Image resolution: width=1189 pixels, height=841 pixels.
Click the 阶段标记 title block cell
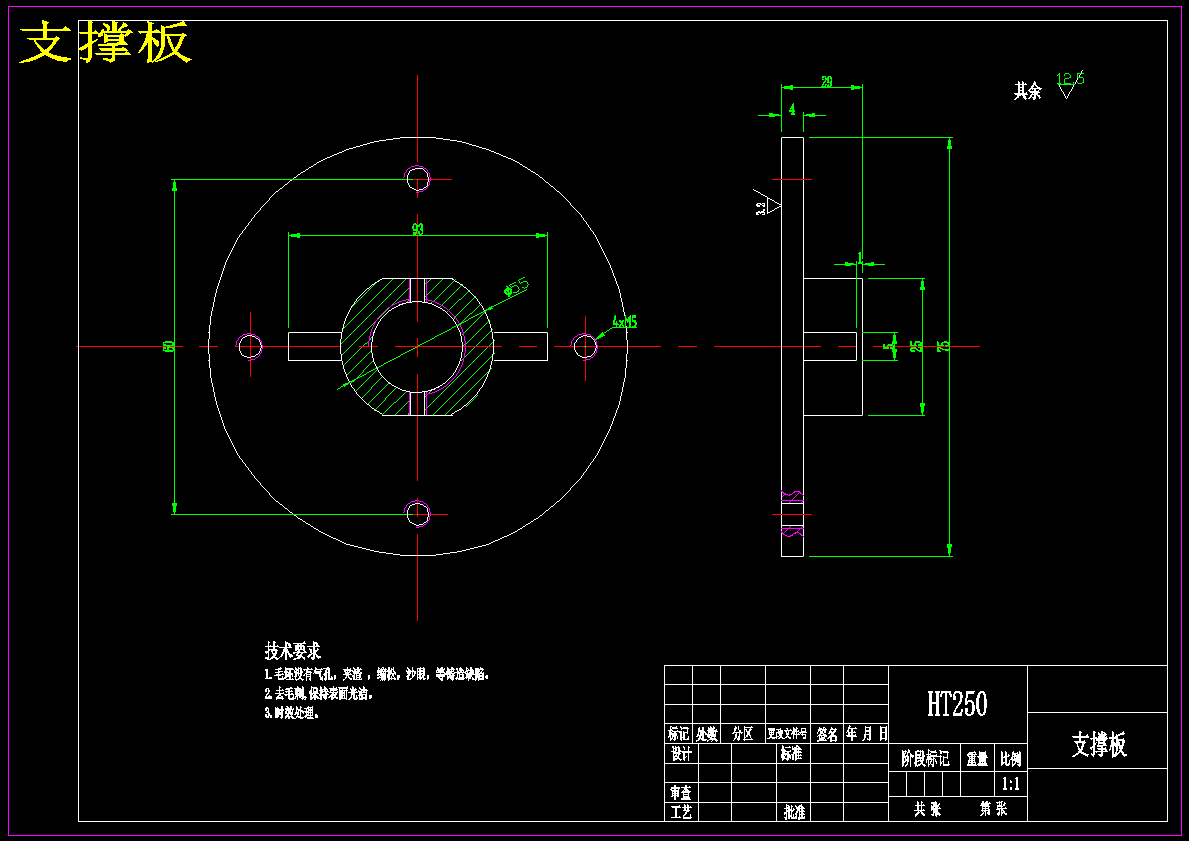925,758
